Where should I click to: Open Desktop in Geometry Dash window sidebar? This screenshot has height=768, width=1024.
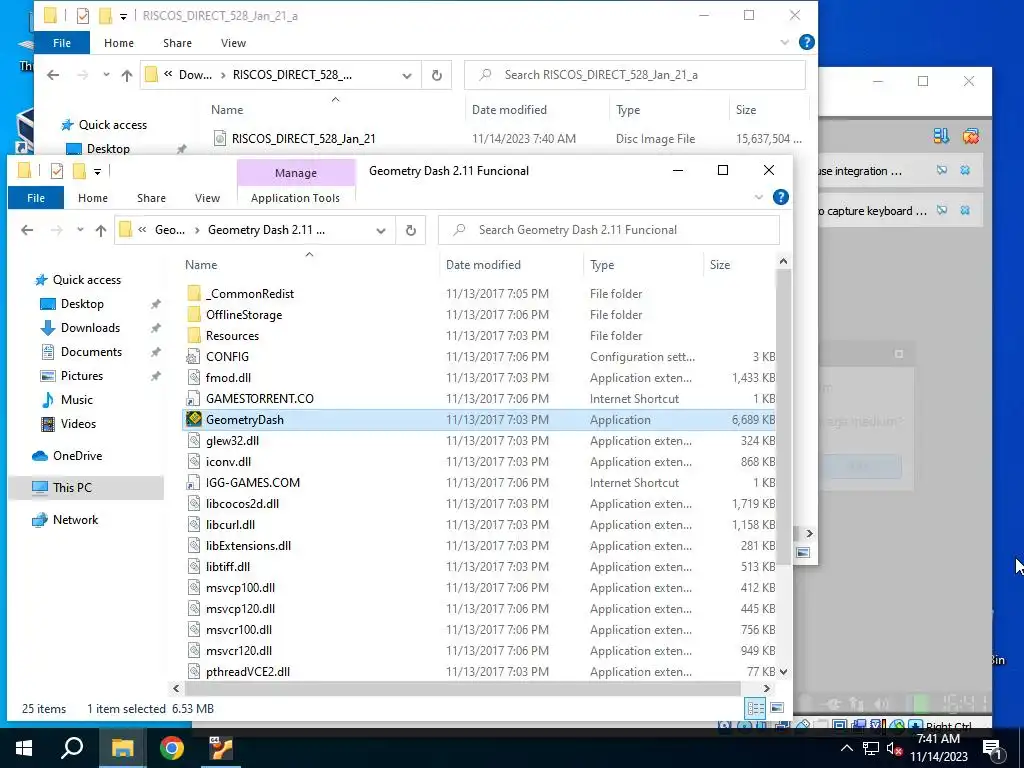tap(82, 304)
